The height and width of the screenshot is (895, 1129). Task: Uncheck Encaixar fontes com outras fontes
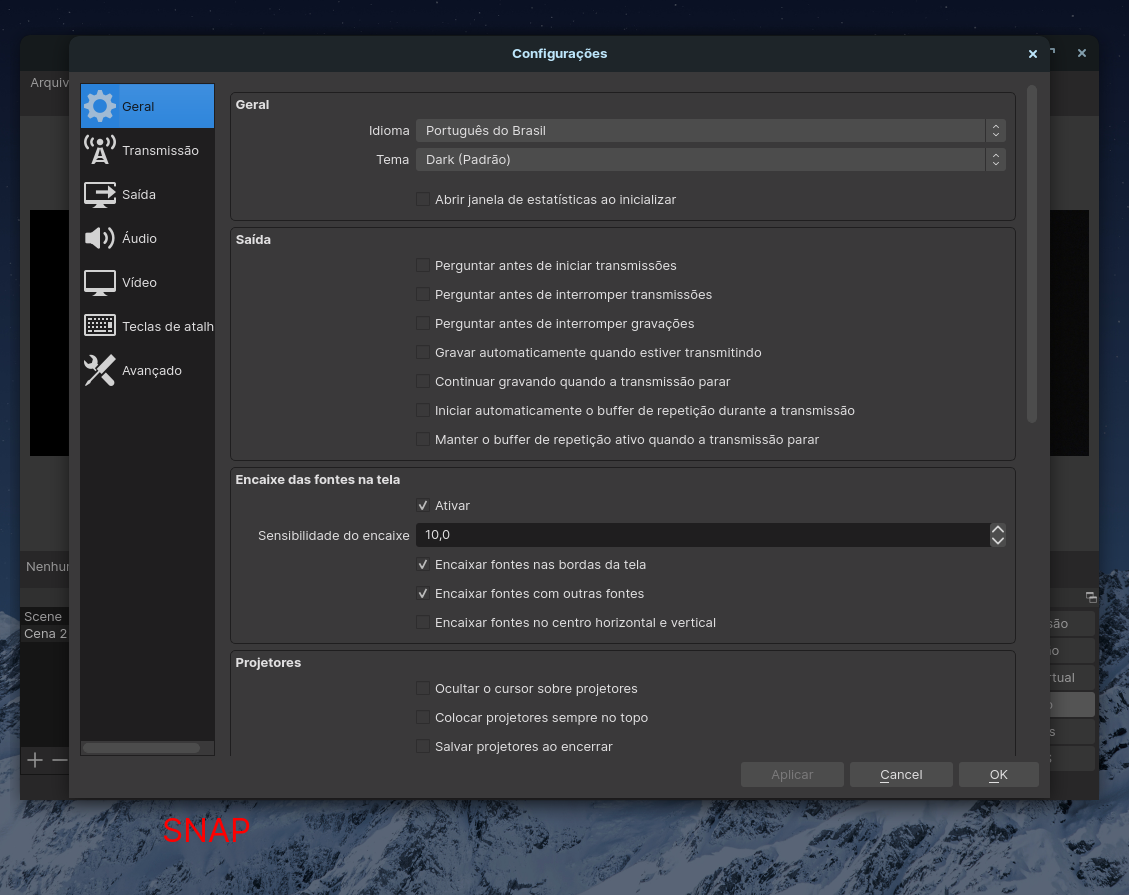(x=423, y=593)
